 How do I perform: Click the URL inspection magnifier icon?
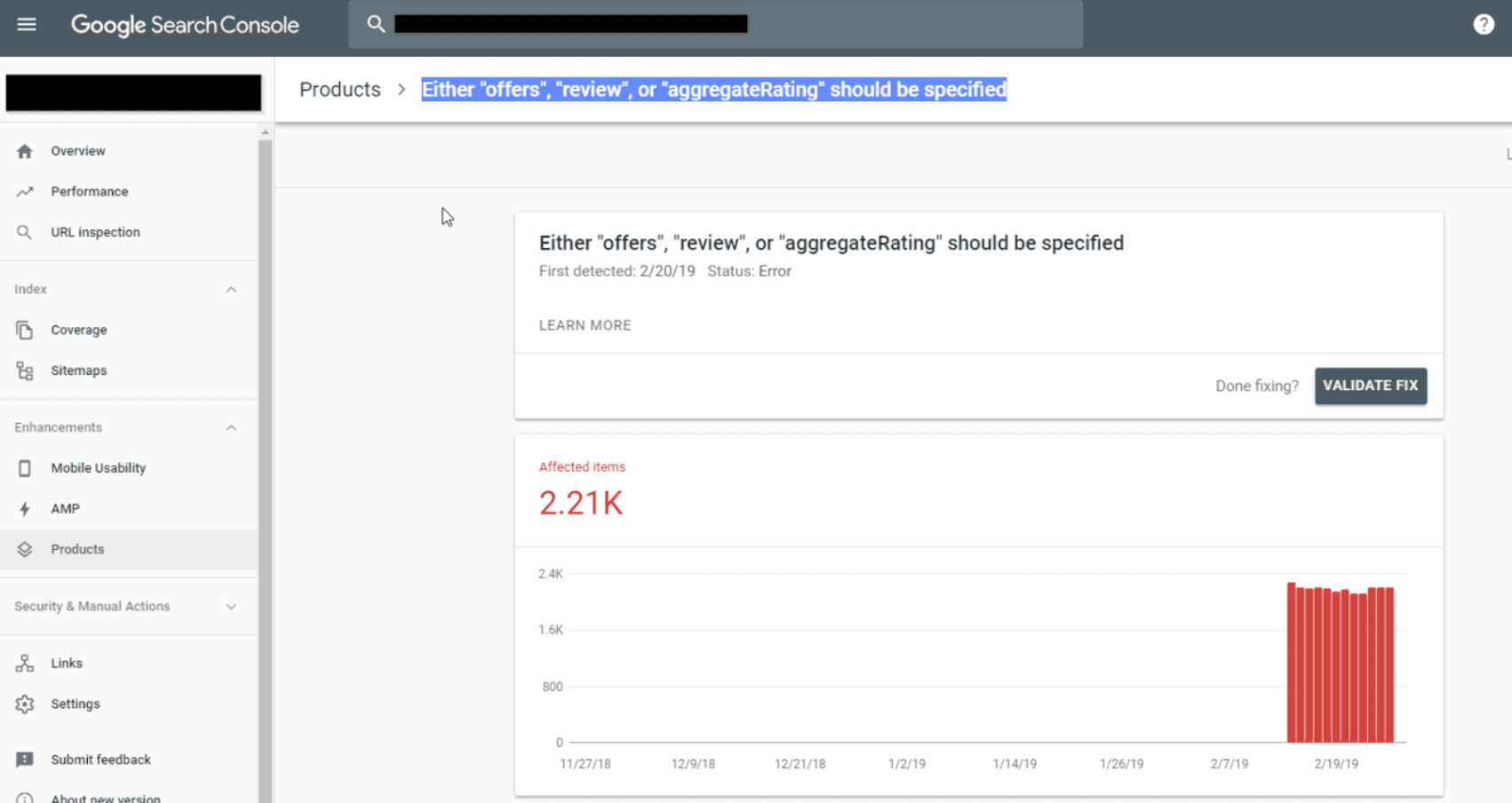click(25, 233)
